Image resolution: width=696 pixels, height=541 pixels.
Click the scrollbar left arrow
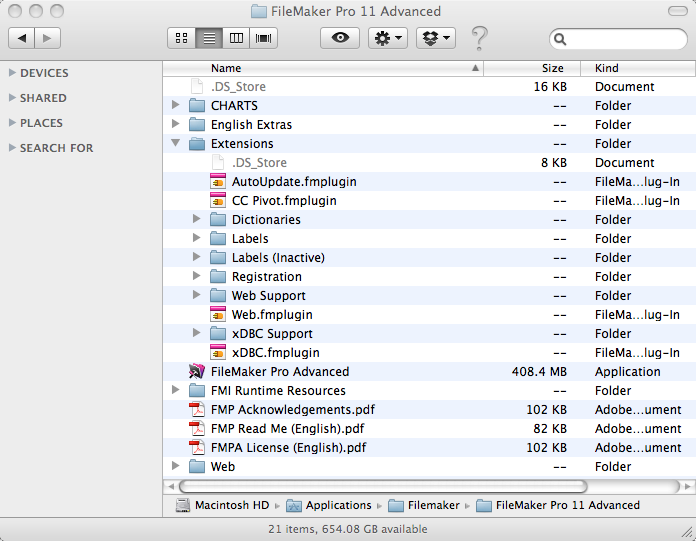(171, 486)
